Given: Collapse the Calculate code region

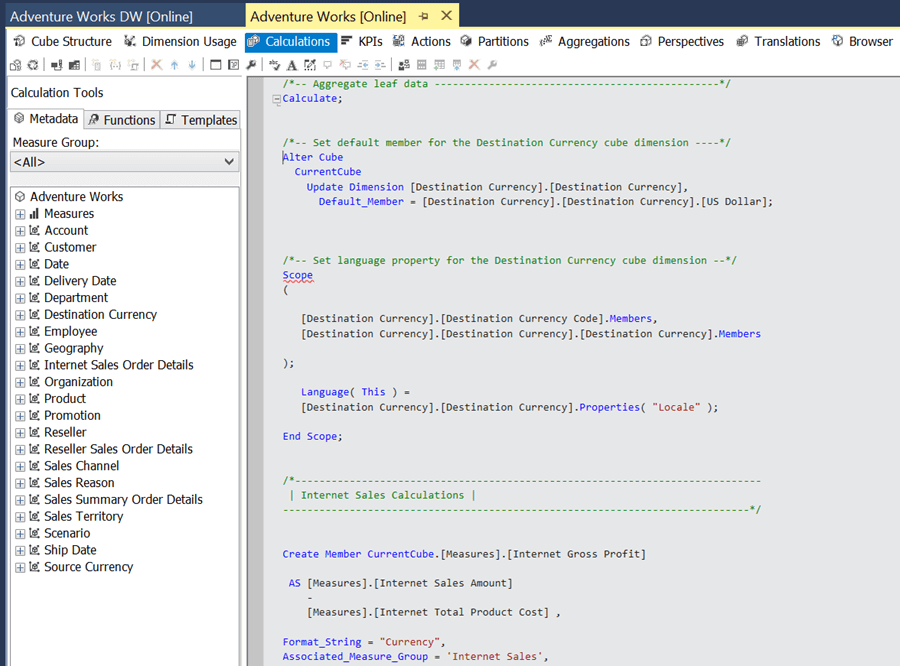Looking at the screenshot, I should coord(276,99).
